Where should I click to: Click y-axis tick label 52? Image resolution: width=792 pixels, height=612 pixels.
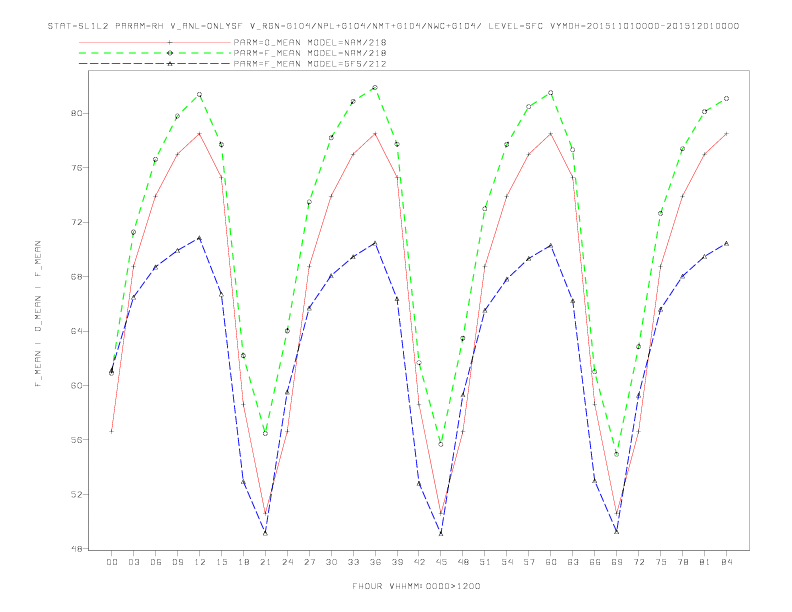tap(76, 494)
